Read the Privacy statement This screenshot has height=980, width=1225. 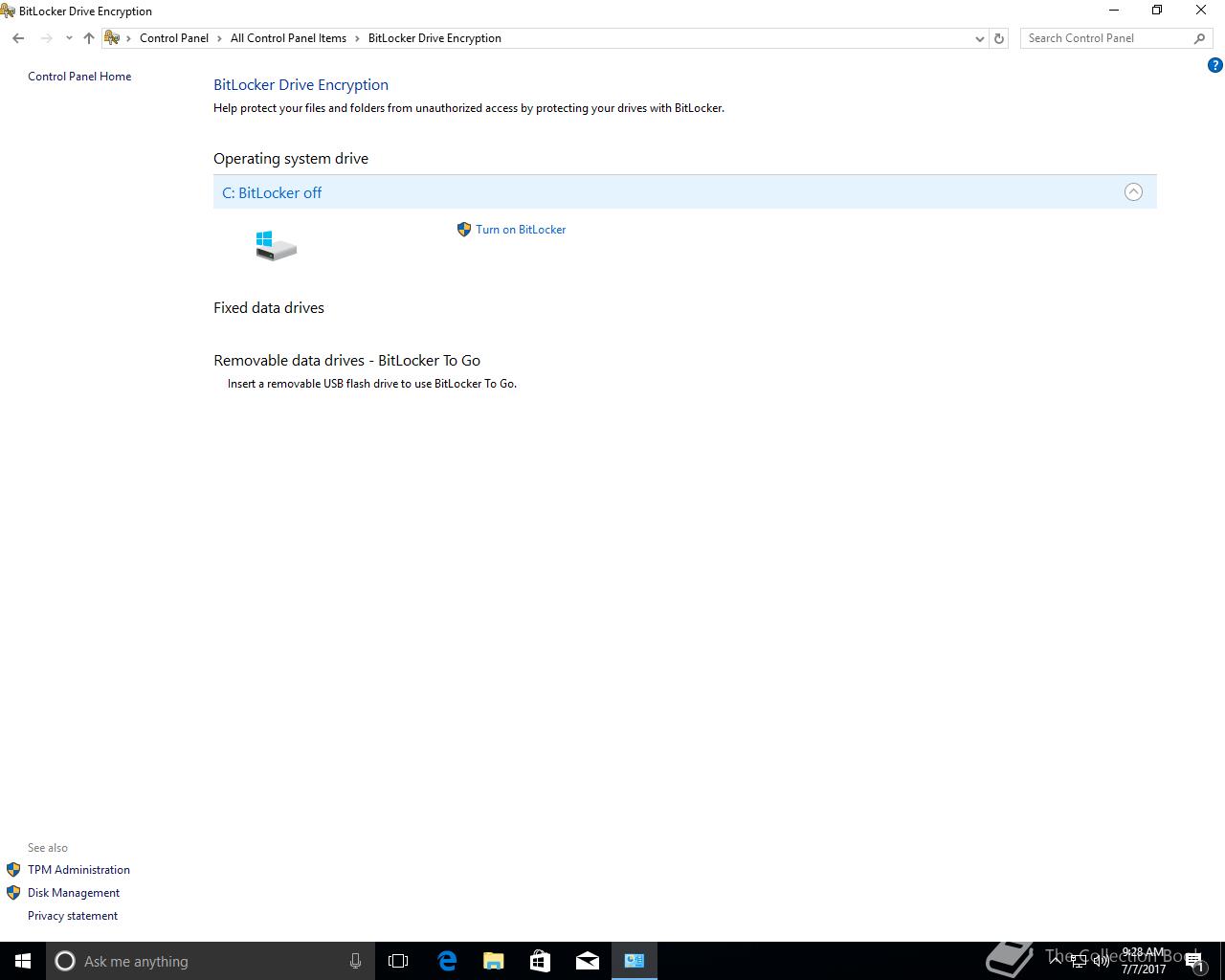73,916
